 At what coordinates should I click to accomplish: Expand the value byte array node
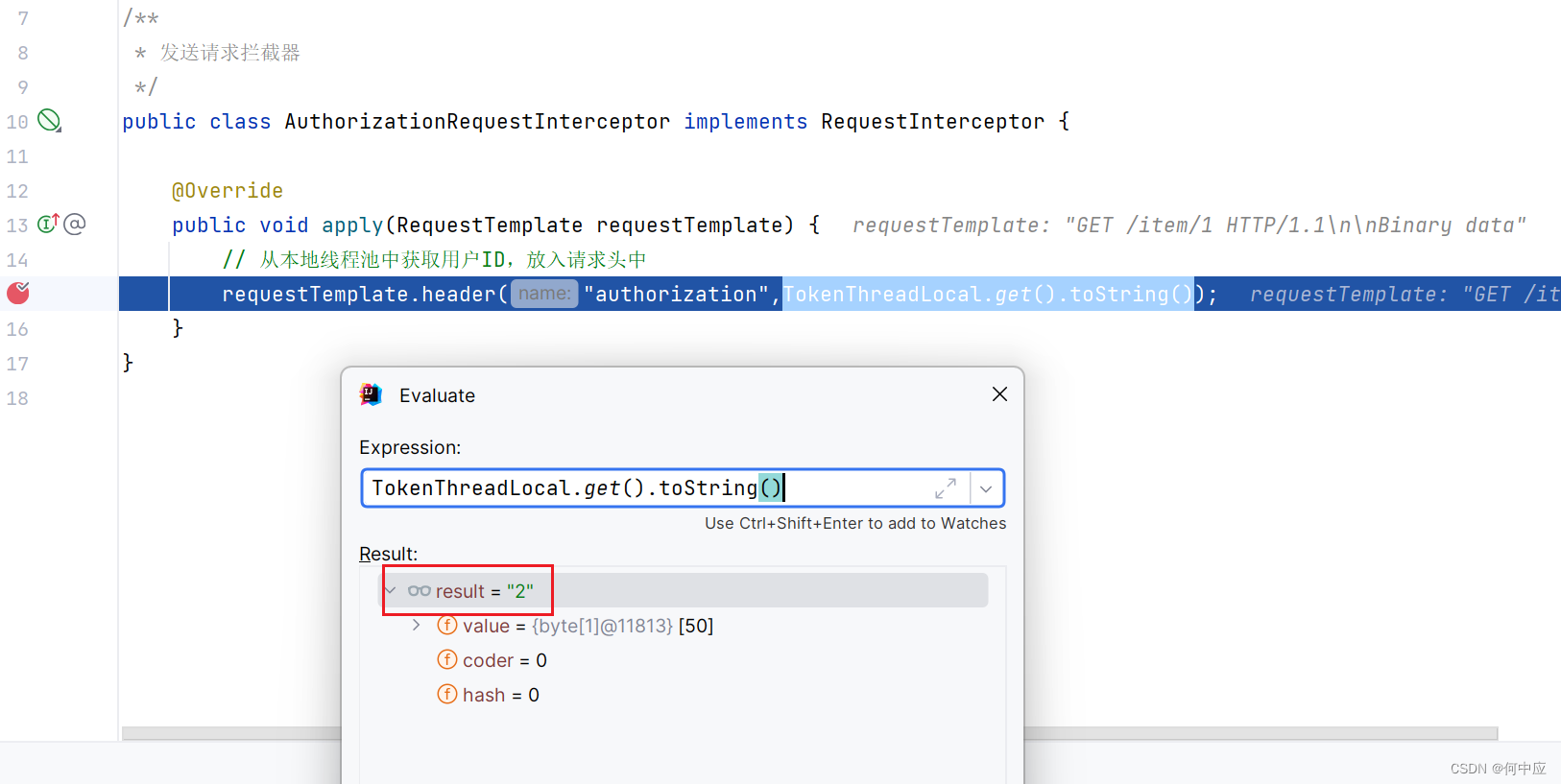(x=416, y=625)
